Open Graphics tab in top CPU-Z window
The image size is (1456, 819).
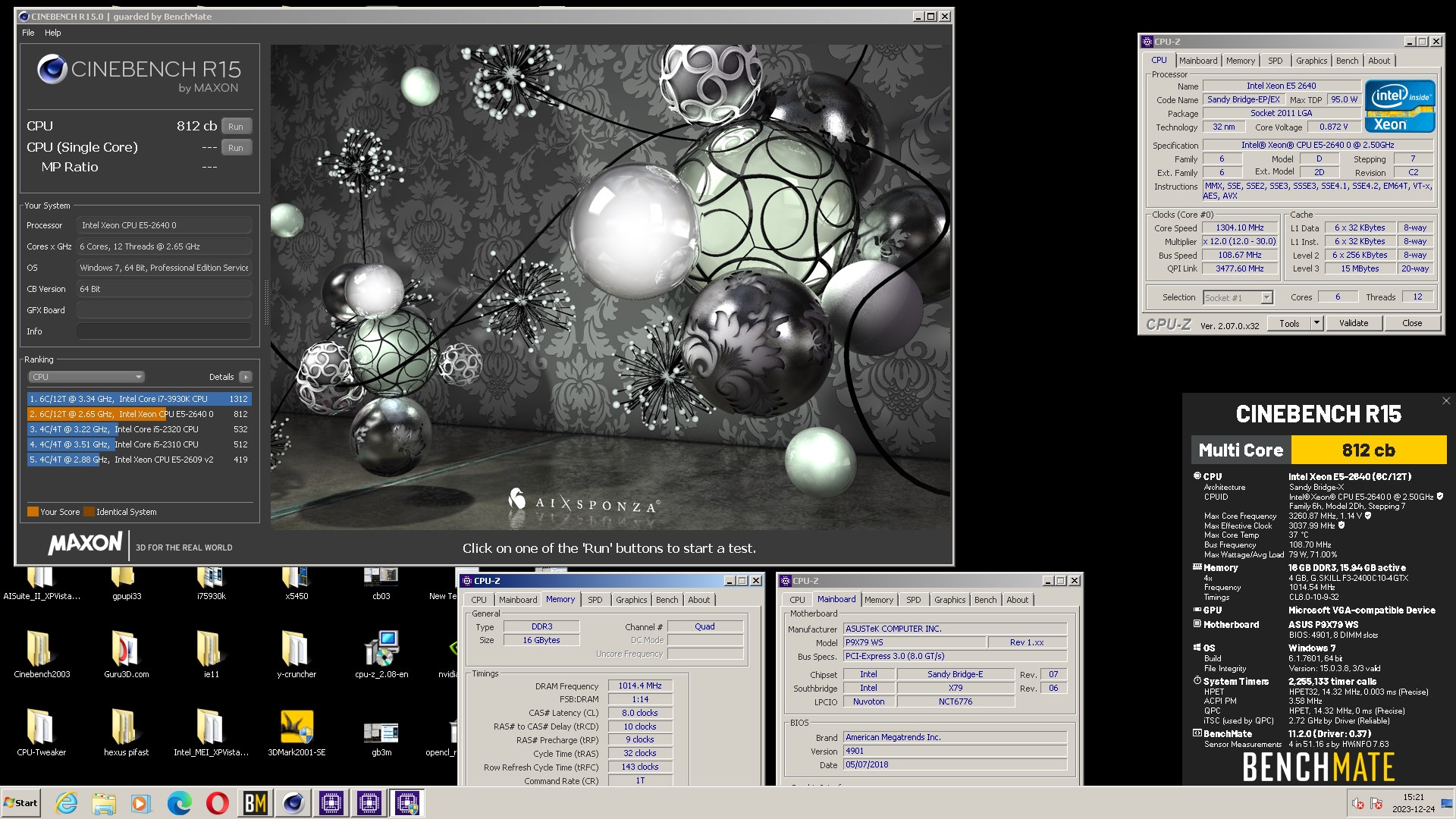tap(1311, 61)
